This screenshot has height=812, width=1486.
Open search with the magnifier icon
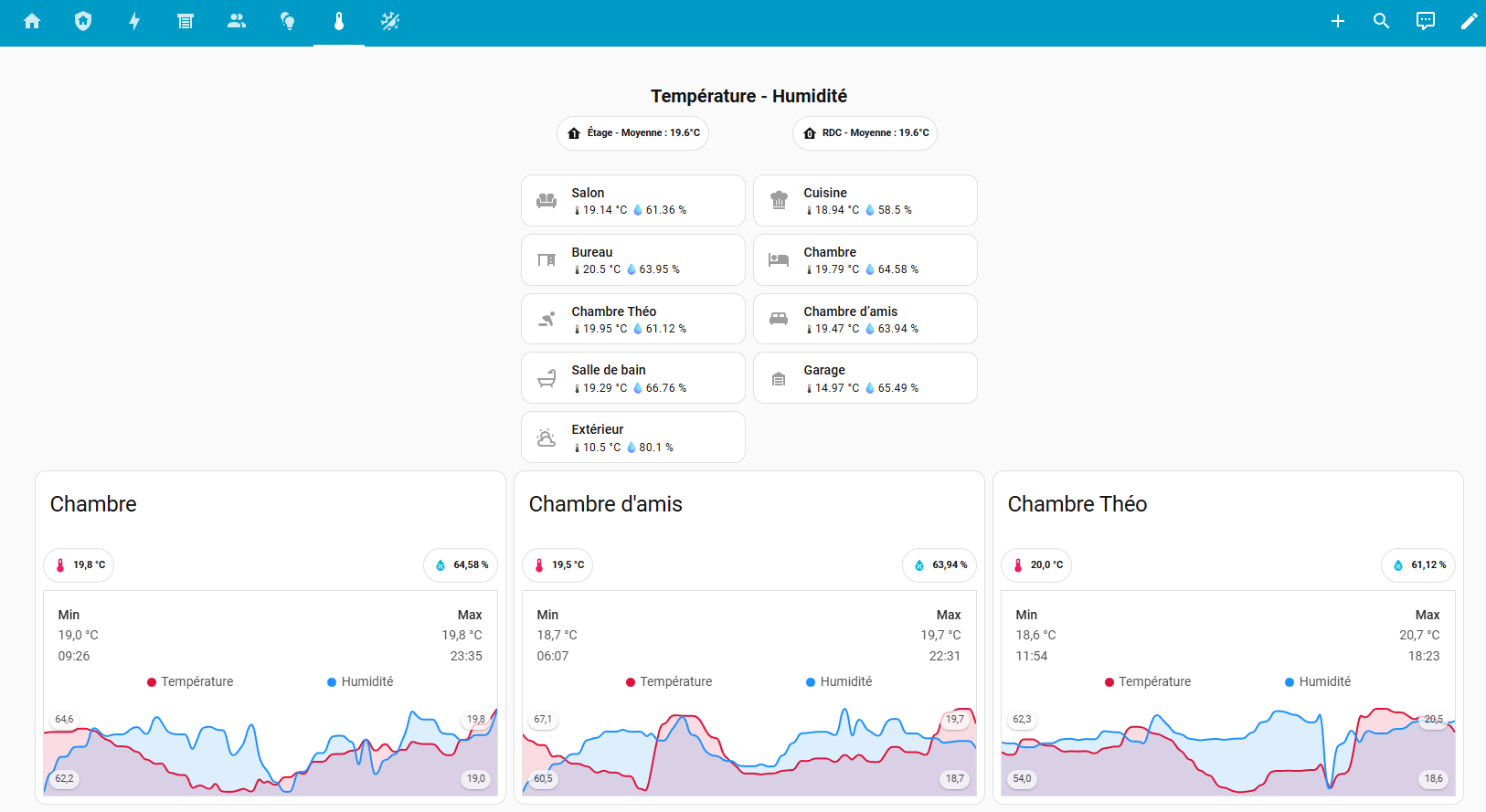1381,21
